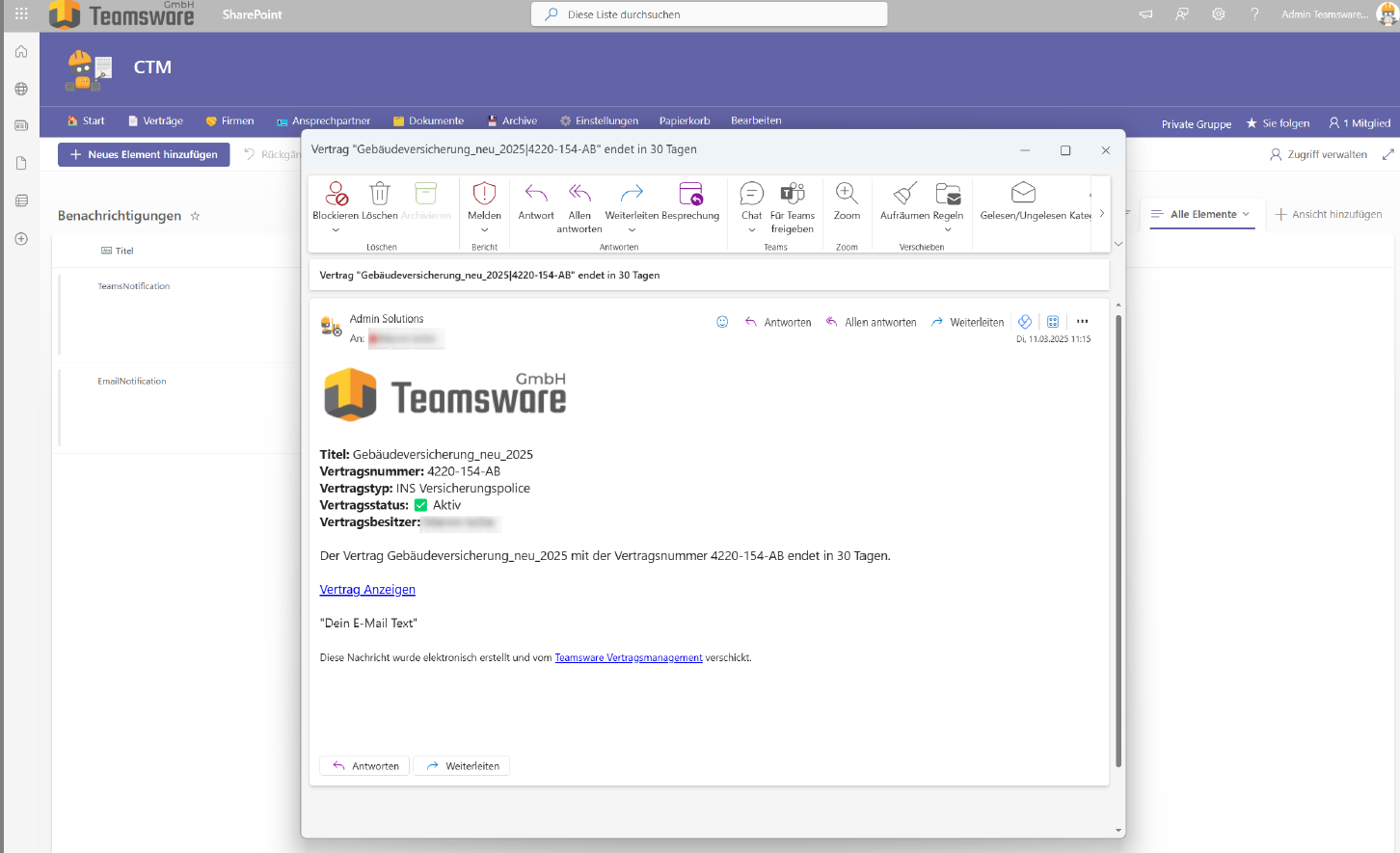Go to the Einstellungen navigation item
Viewport: 1400px width, 853px height.
599,120
